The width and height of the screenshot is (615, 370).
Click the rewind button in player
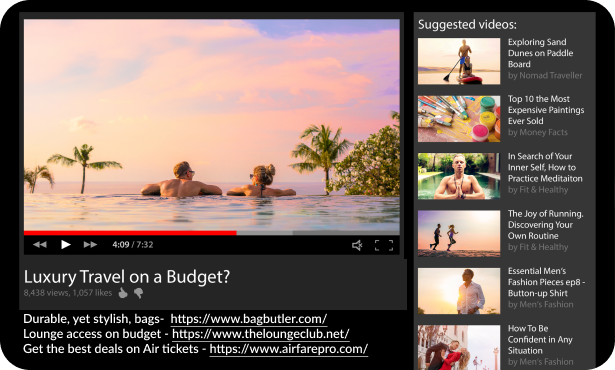[40, 244]
